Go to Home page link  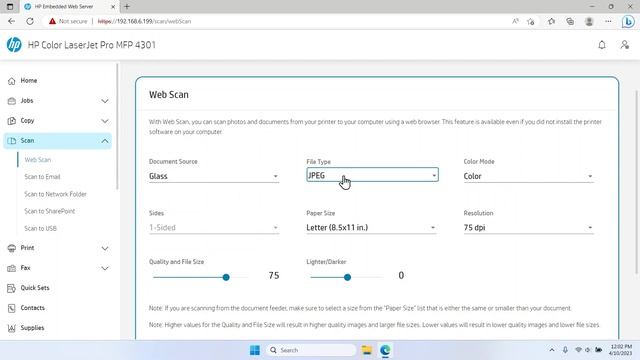click(29, 81)
